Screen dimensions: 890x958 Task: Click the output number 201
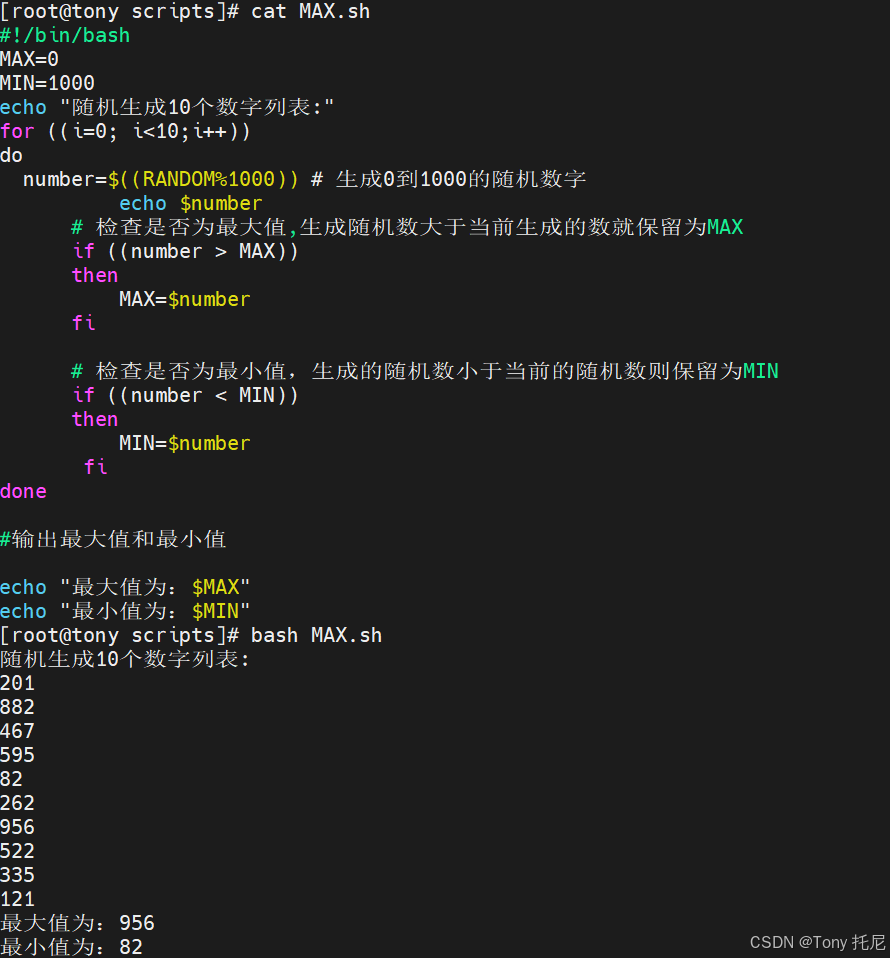click(x=18, y=683)
